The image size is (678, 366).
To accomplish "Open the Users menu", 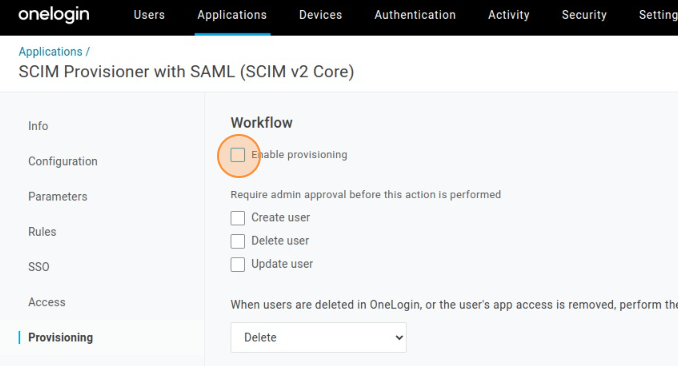I will [149, 15].
